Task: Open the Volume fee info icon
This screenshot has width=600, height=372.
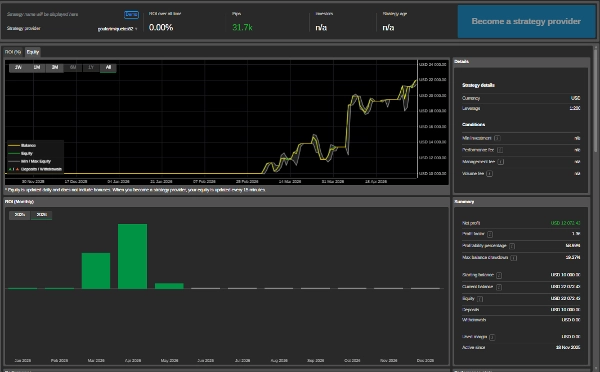Action: point(489,174)
